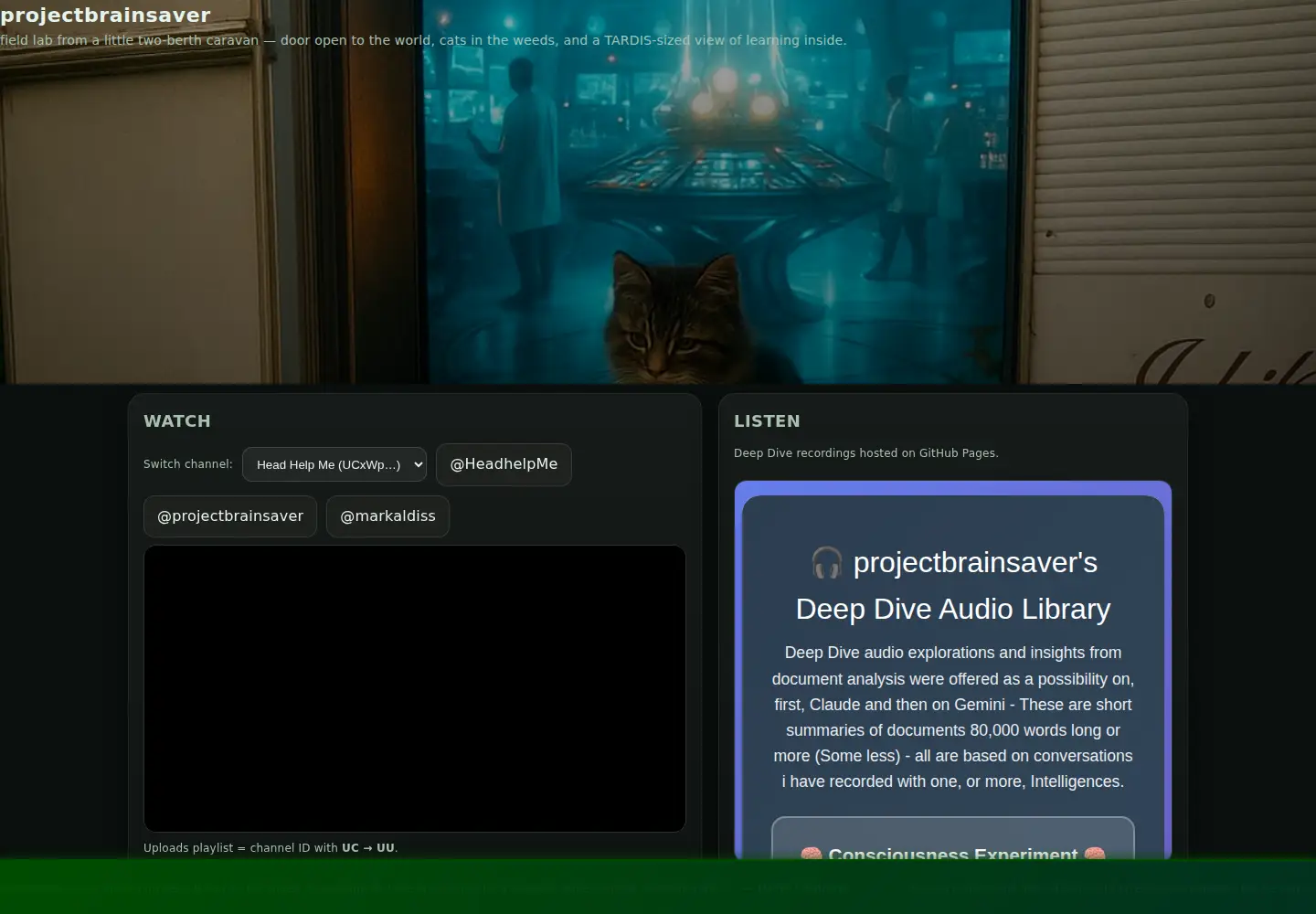Open the @HeadhelpMe channel button
Screen dimensions: 1316x914
point(504,464)
